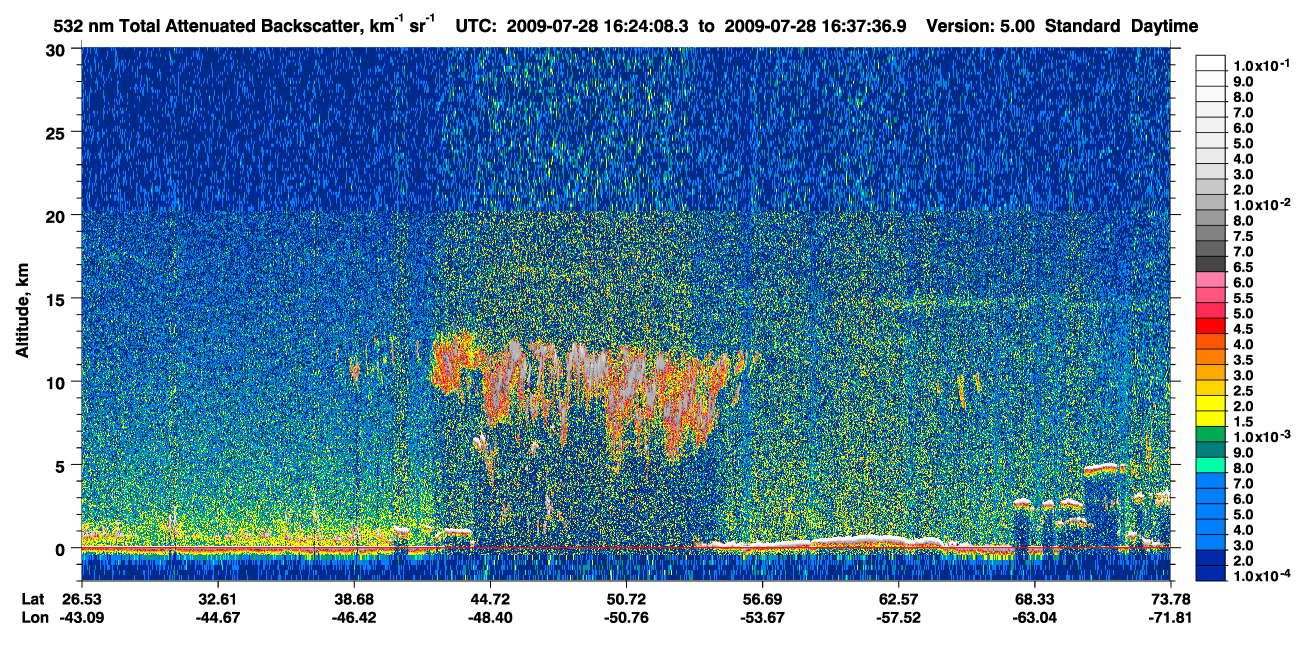
Task: Select the 'Version: 5.00' text
Action: (x=981, y=26)
